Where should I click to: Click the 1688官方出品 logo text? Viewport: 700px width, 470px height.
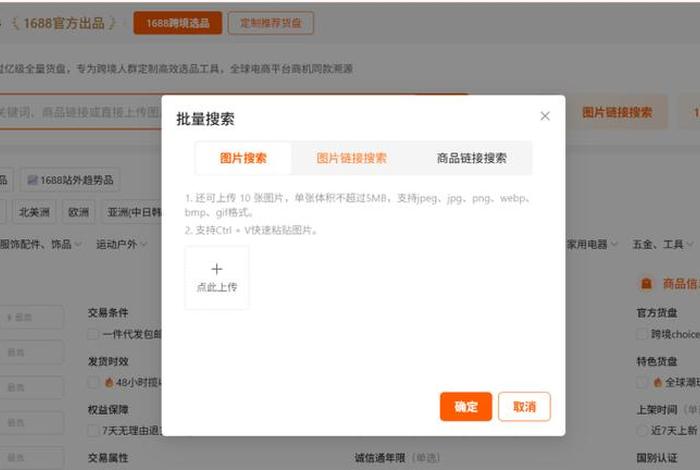[x=64, y=23]
